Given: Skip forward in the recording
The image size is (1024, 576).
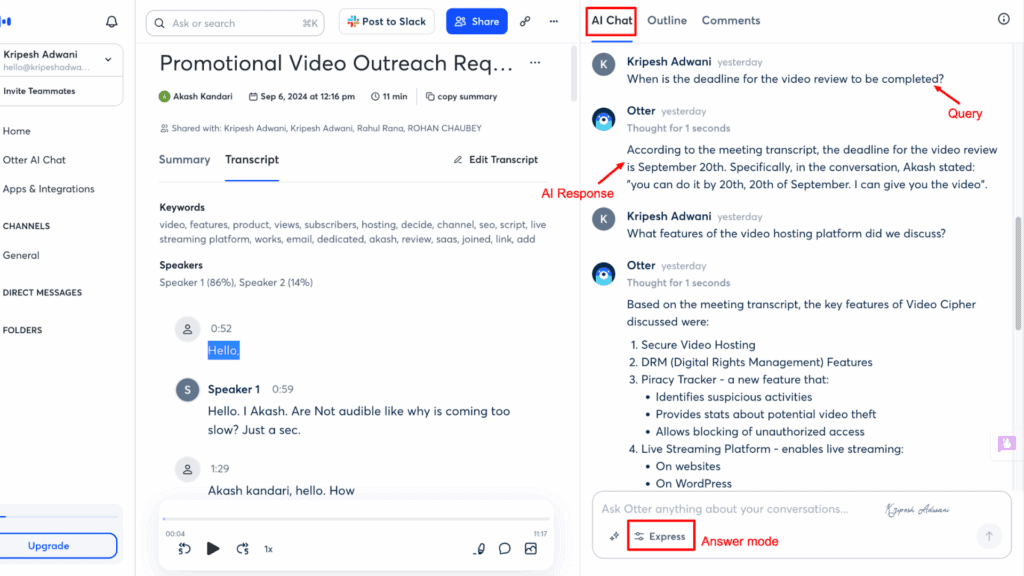Looking at the screenshot, I should 242,549.
